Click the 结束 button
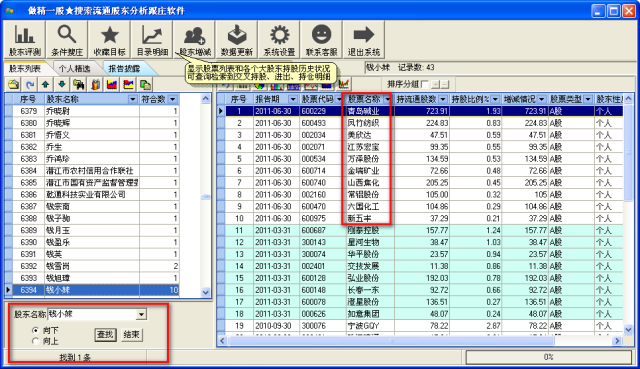Viewport: 640px width, 369px height. point(131,335)
